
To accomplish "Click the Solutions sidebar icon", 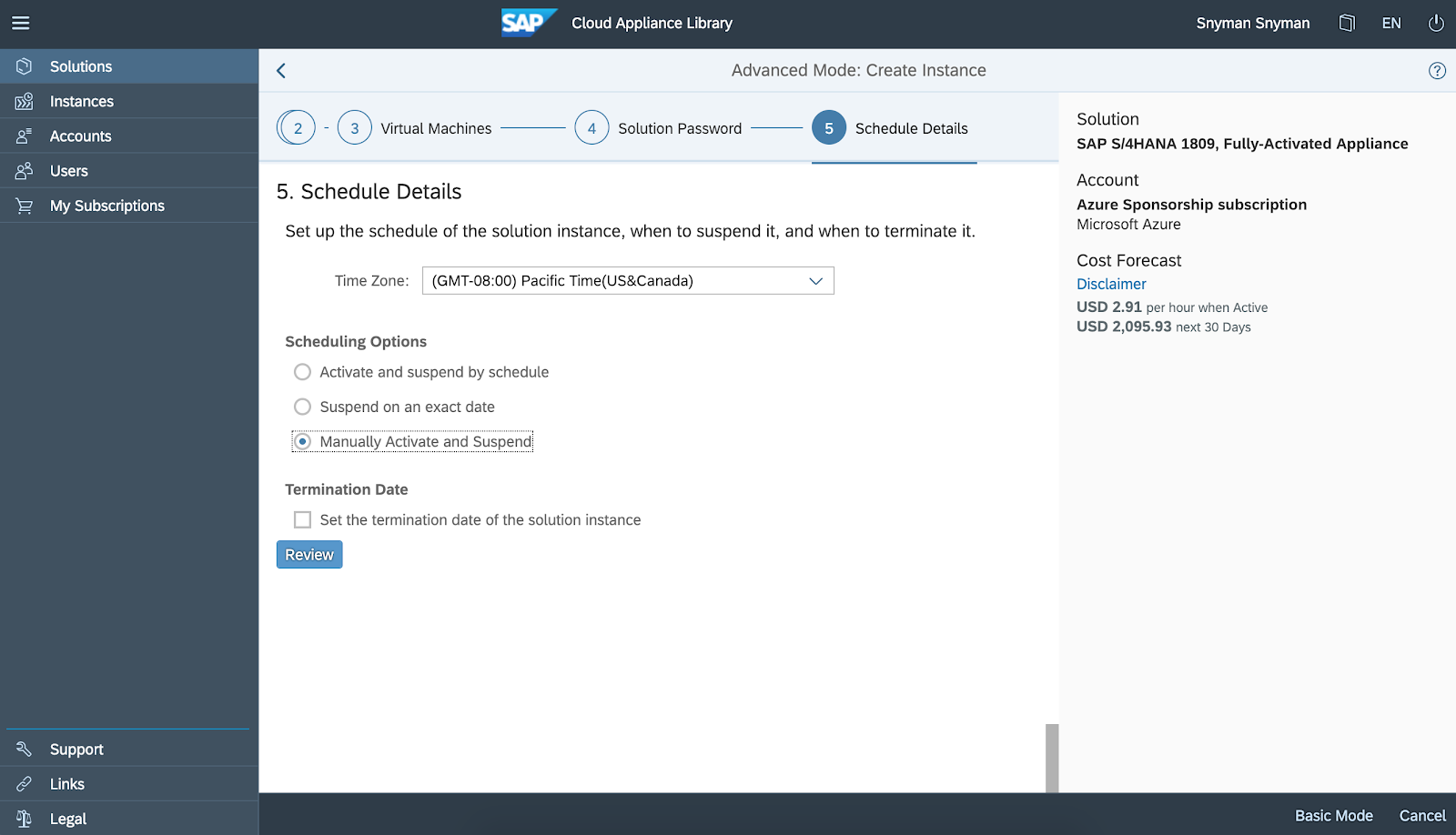I will tap(25, 66).
